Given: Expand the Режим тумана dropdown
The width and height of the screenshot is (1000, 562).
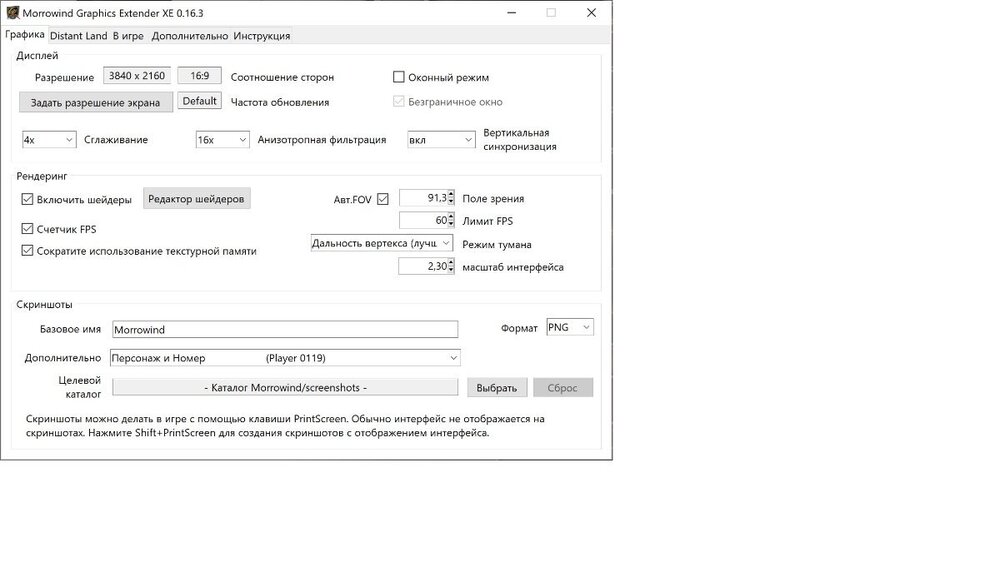Looking at the screenshot, I should (382, 243).
